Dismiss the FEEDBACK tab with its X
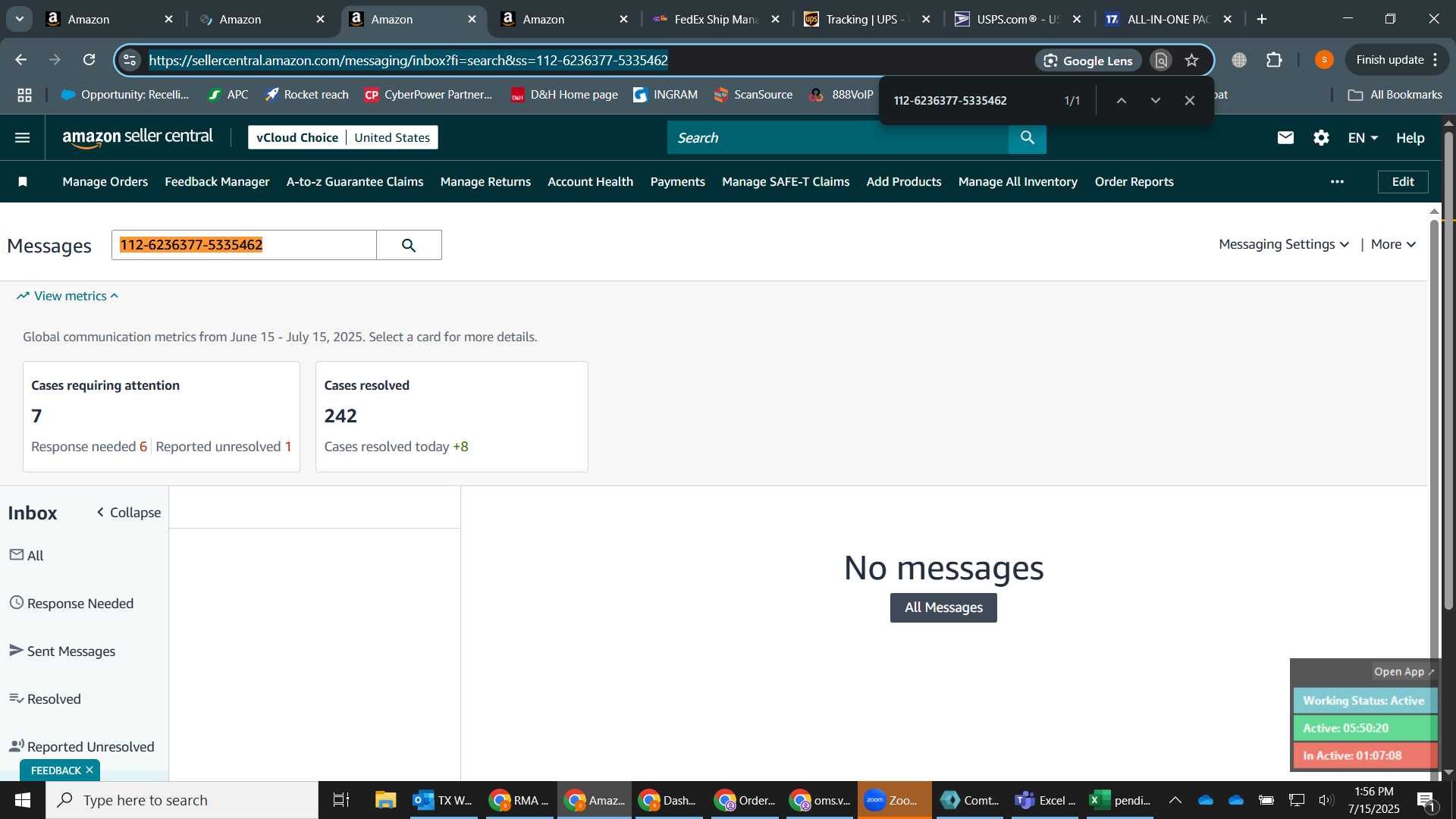This screenshot has height=819, width=1456. pos(89,770)
